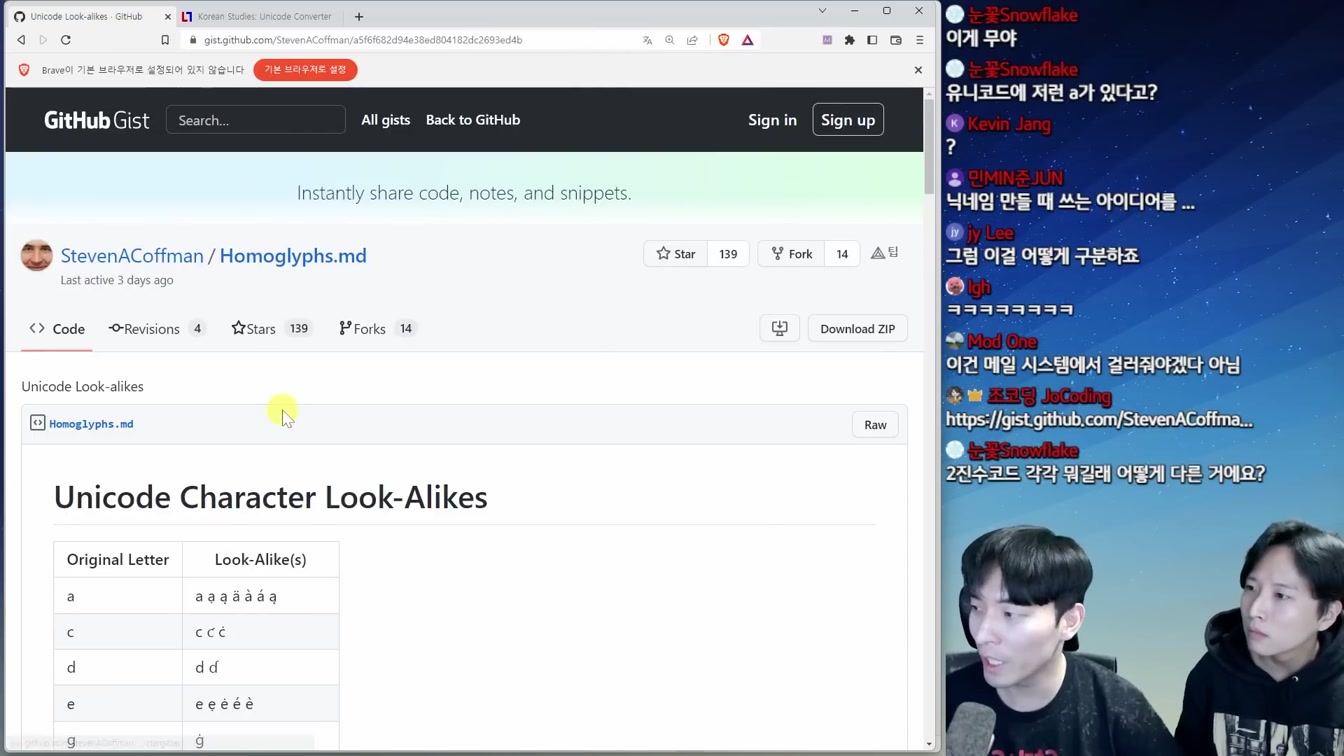Open gist with desktop download icon
Viewport: 1344px width, 756px height.
(x=780, y=329)
